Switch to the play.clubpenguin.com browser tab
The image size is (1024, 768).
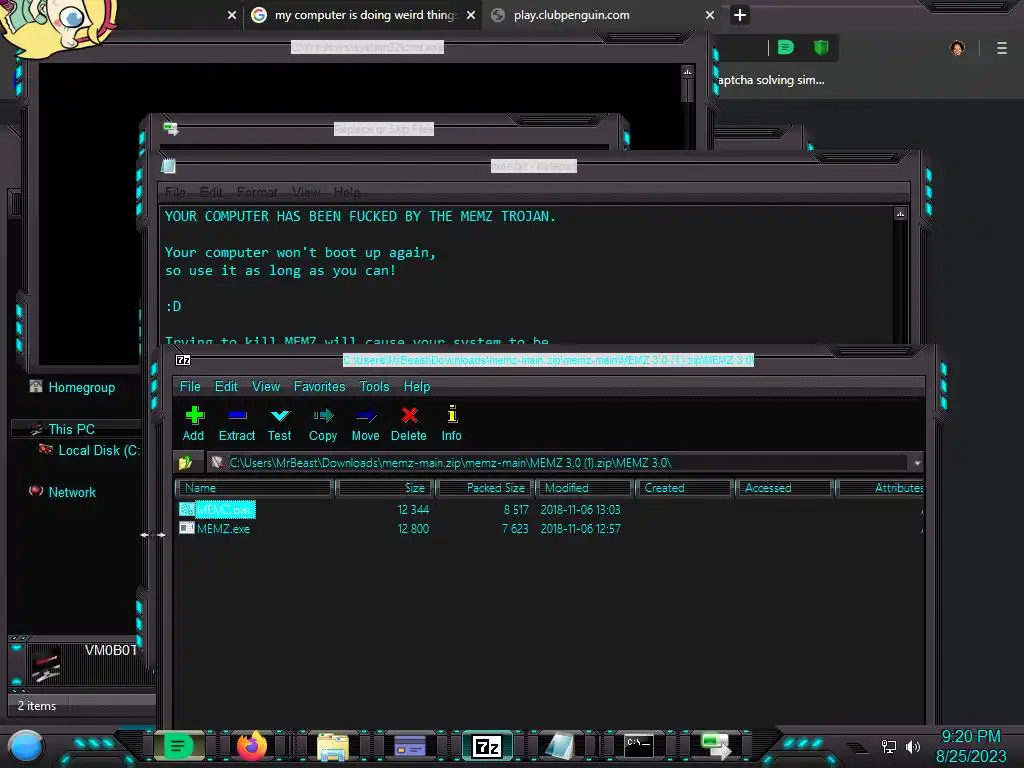point(571,15)
